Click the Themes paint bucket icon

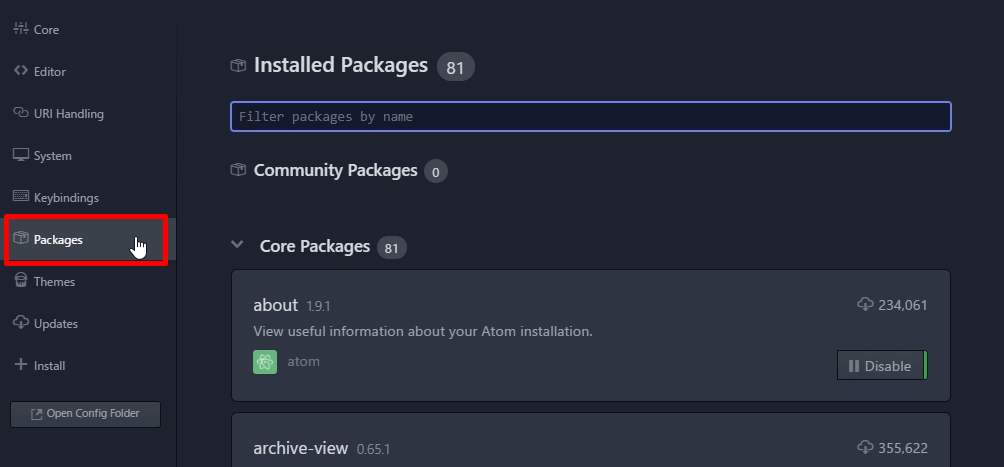(21, 281)
